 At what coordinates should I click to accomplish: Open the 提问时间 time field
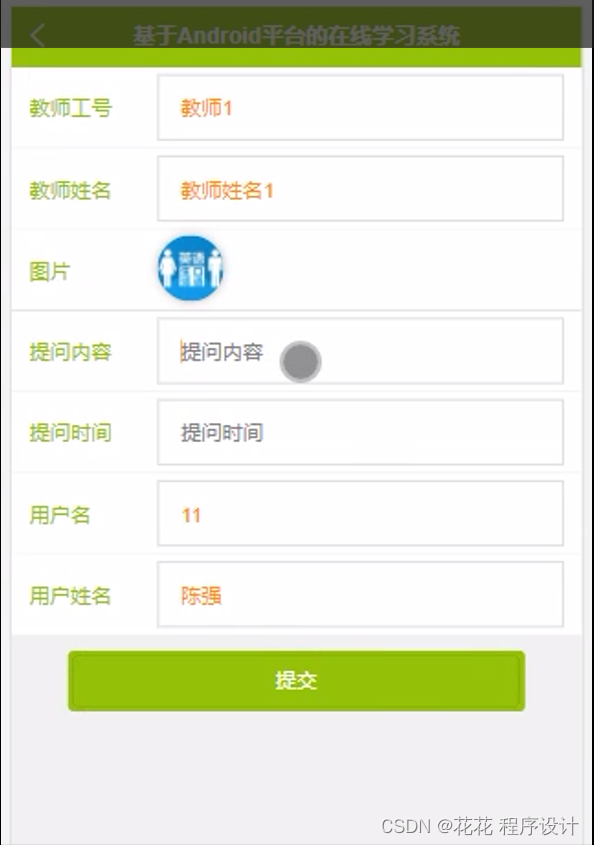tap(360, 432)
